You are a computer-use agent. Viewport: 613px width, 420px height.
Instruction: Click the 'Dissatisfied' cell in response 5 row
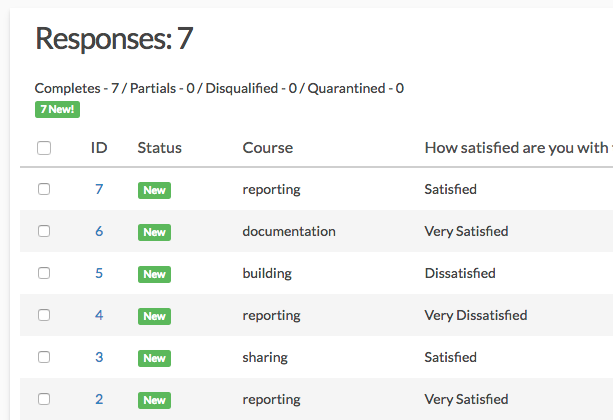(460, 273)
